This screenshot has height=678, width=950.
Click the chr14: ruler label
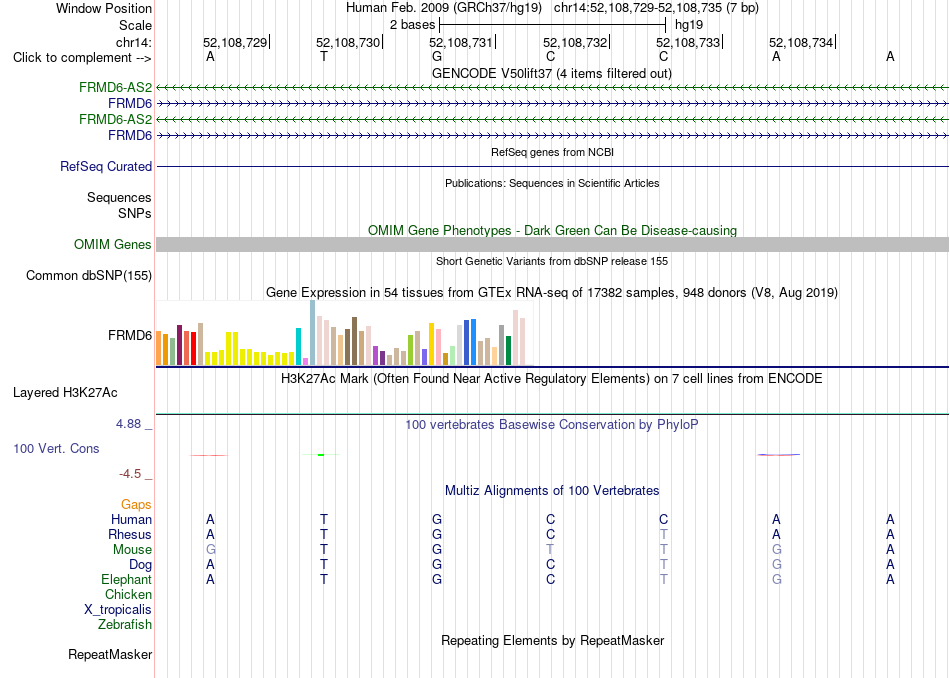[x=134, y=42]
